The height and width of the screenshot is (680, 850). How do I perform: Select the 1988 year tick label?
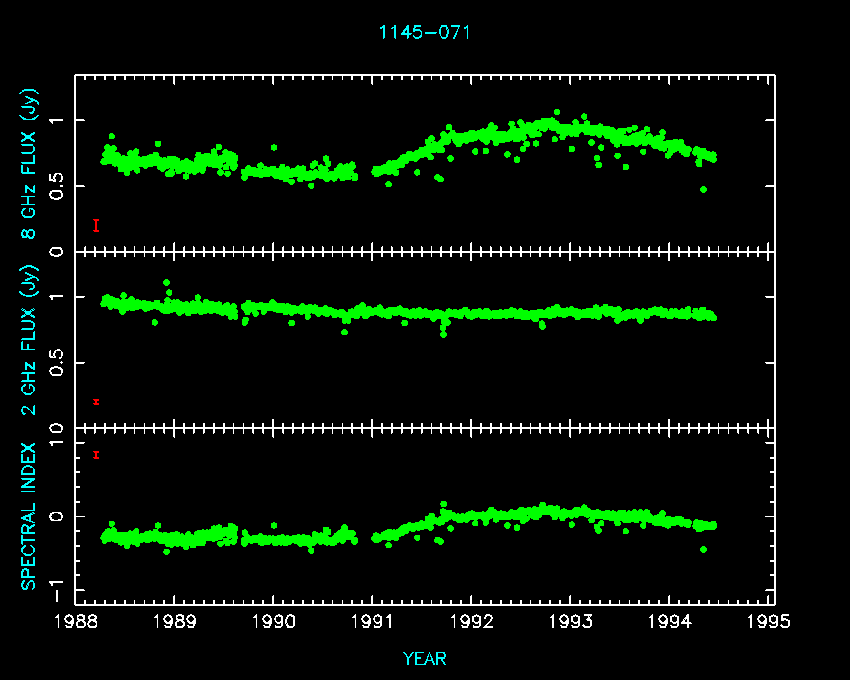(x=76, y=622)
